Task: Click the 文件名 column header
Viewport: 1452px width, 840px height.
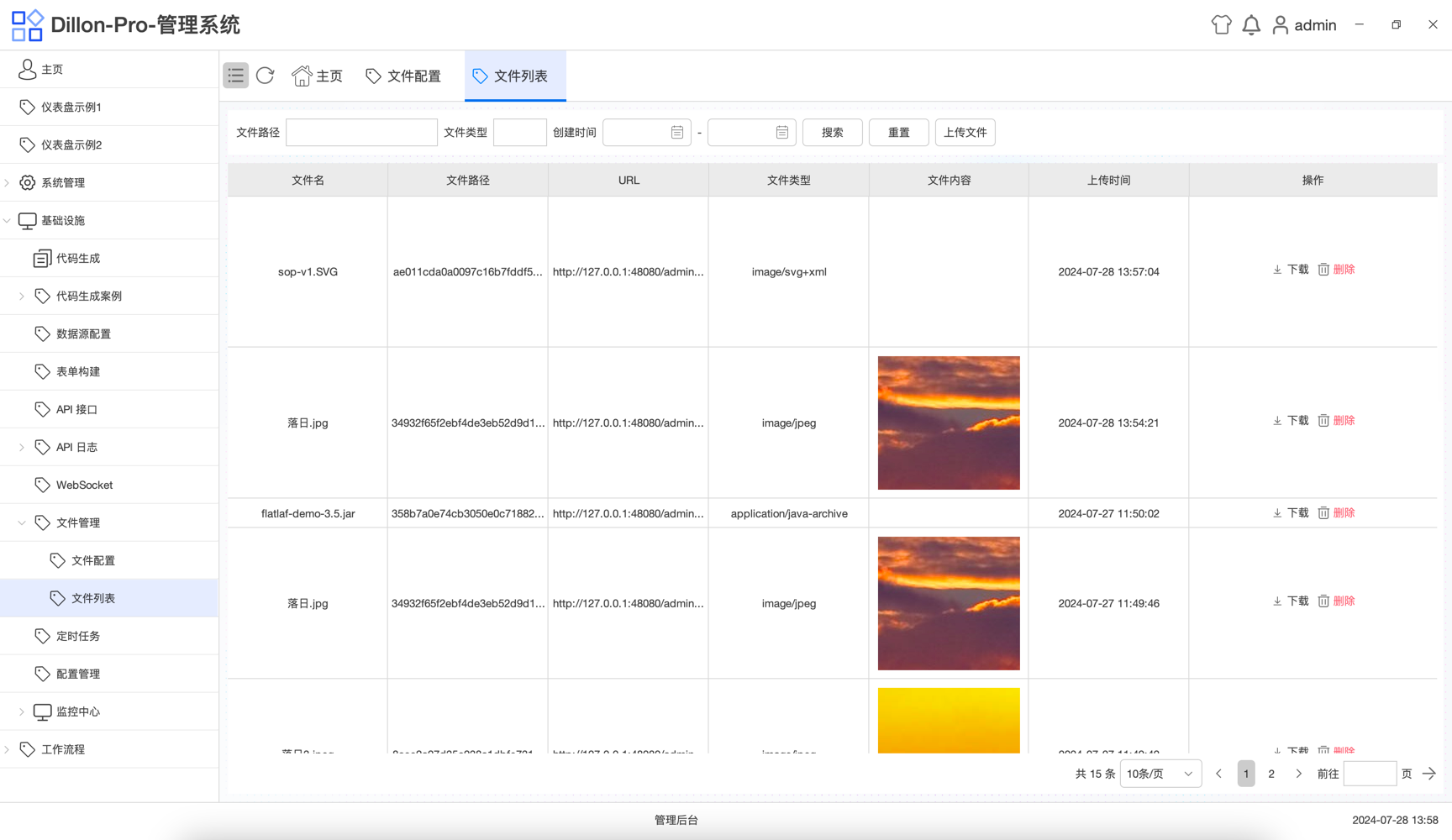Action: 308,180
